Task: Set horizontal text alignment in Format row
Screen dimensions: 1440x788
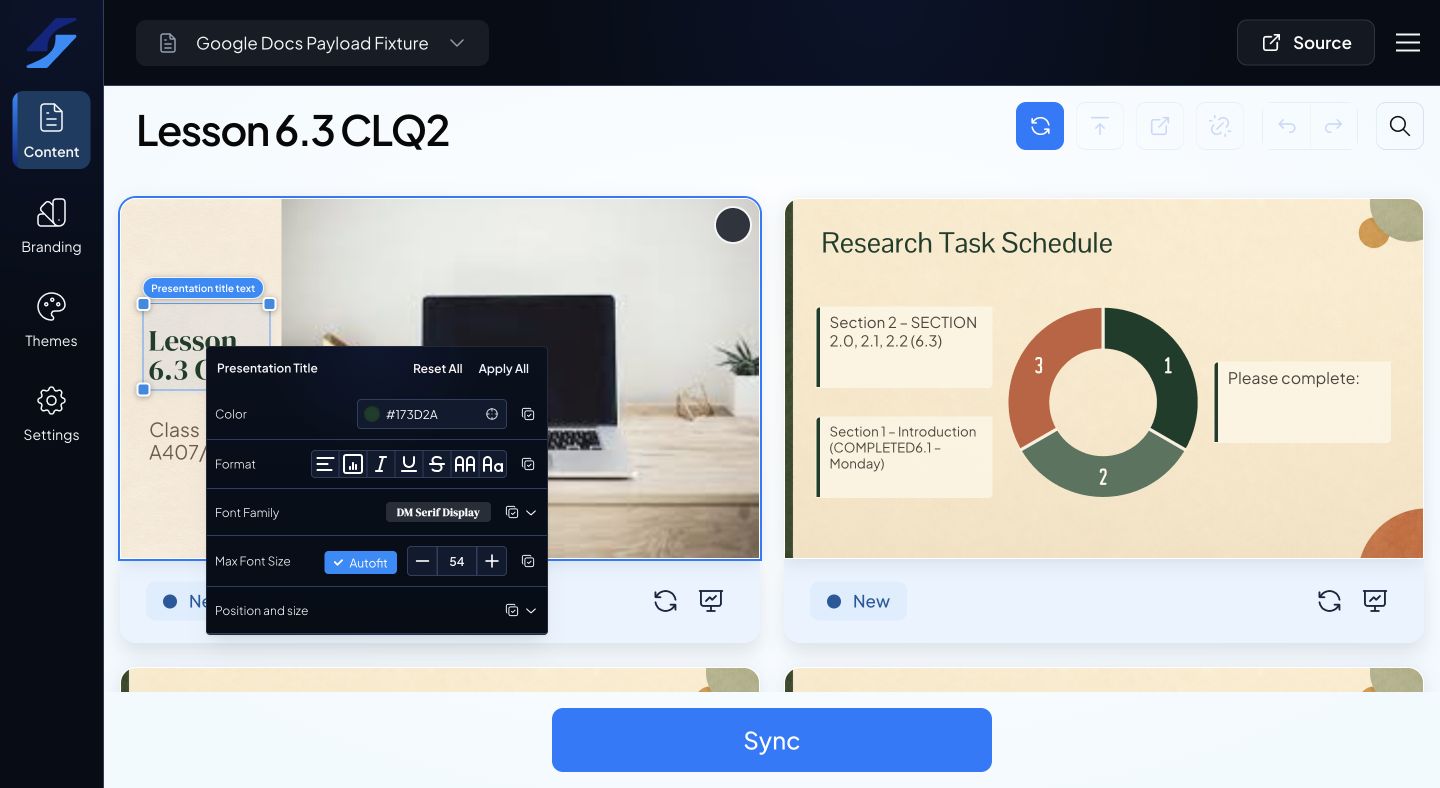Action: tap(325, 464)
